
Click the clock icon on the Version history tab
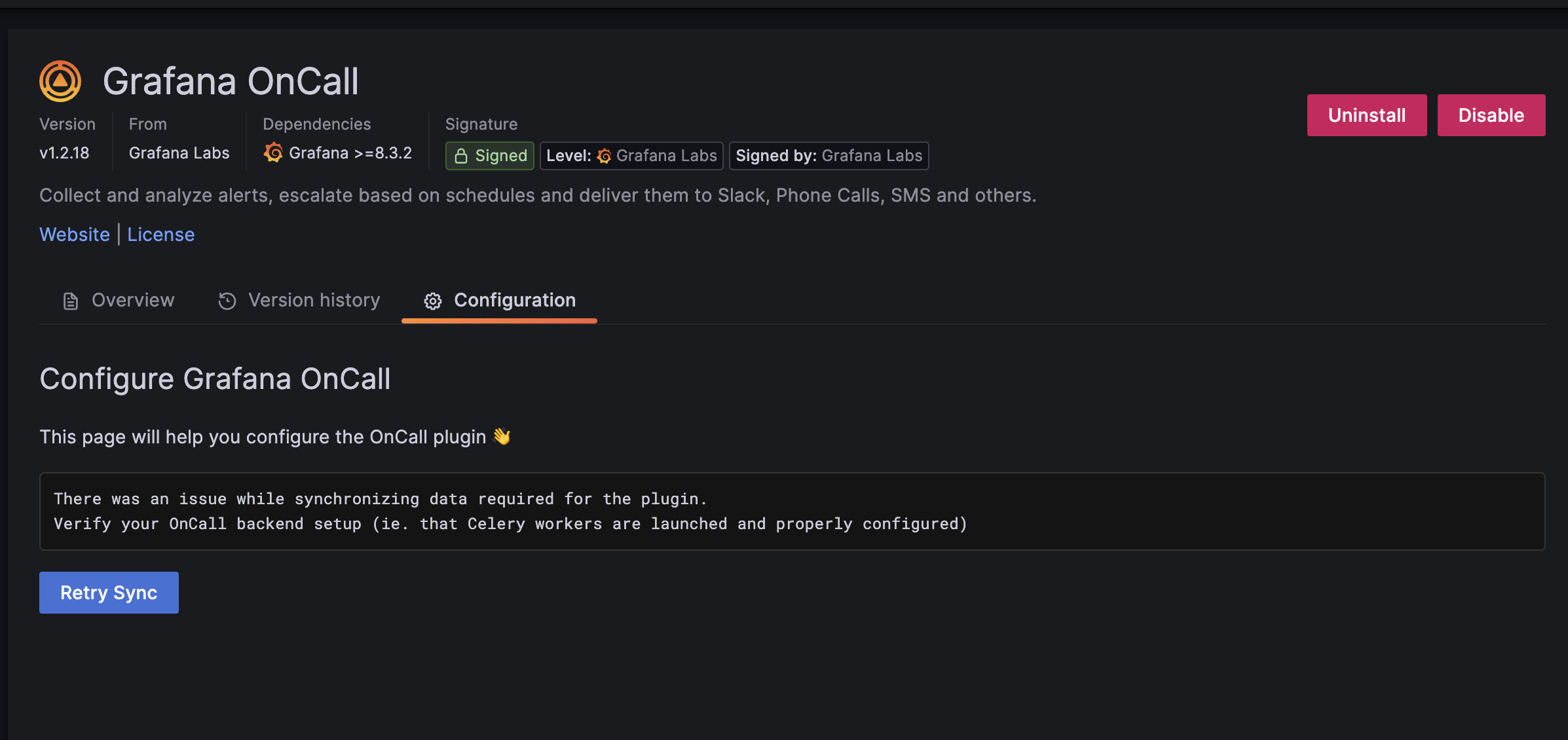click(x=227, y=300)
